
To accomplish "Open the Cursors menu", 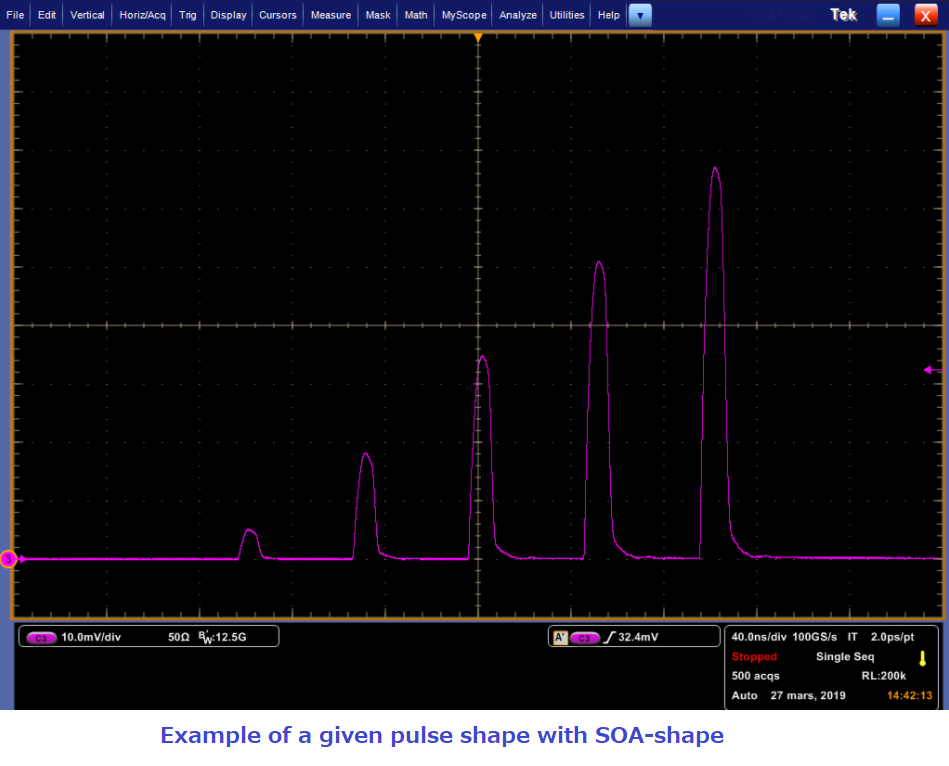I will (277, 15).
